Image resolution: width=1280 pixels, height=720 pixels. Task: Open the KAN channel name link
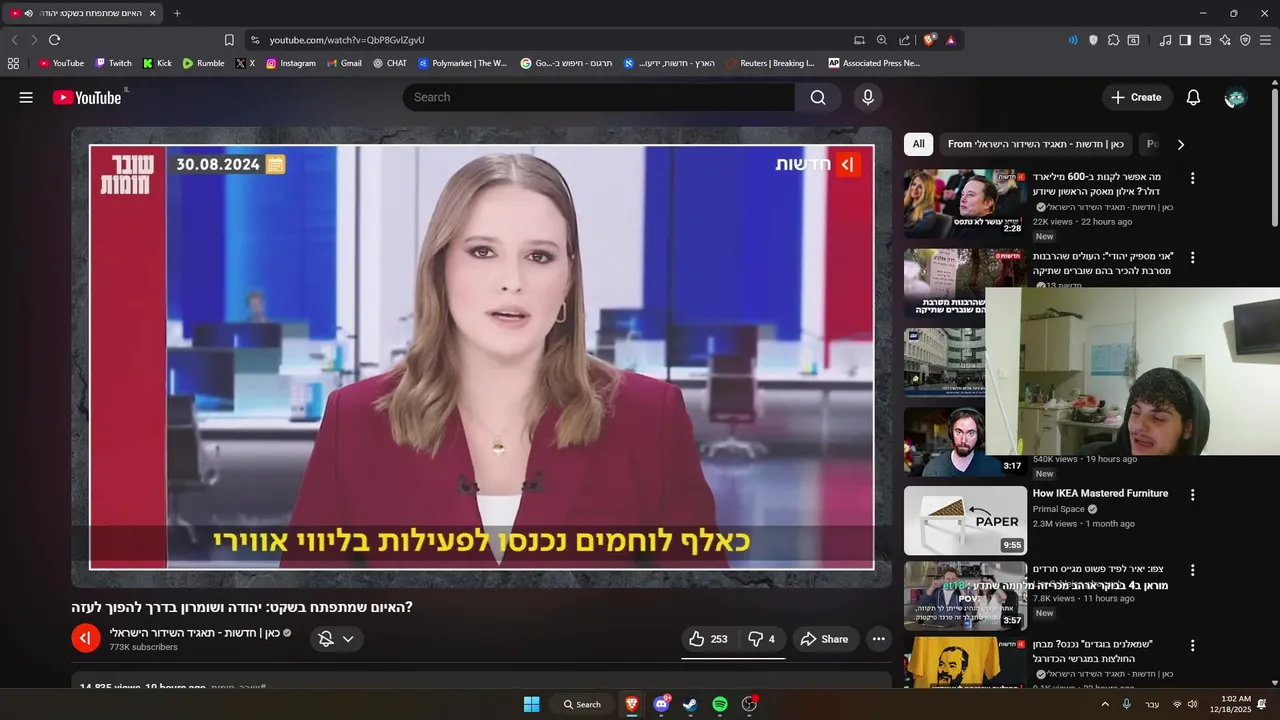point(194,632)
